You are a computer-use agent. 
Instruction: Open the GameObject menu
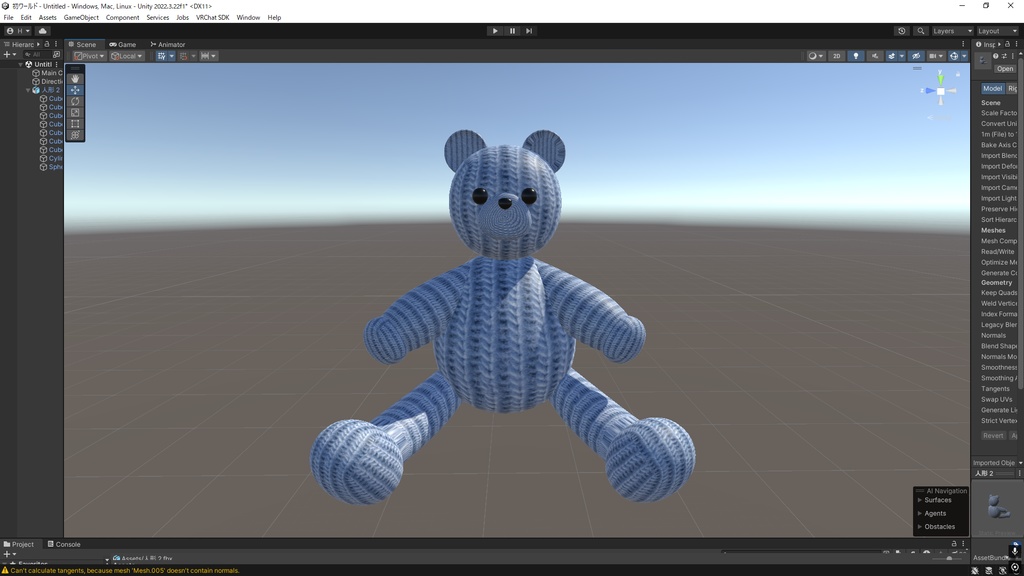(x=81, y=18)
